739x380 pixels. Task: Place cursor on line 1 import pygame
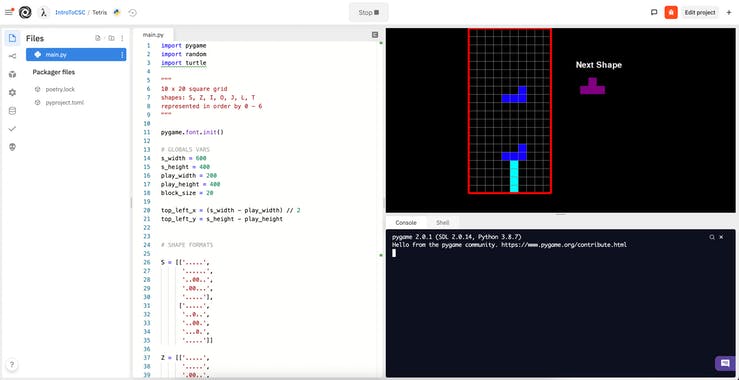tap(184, 46)
